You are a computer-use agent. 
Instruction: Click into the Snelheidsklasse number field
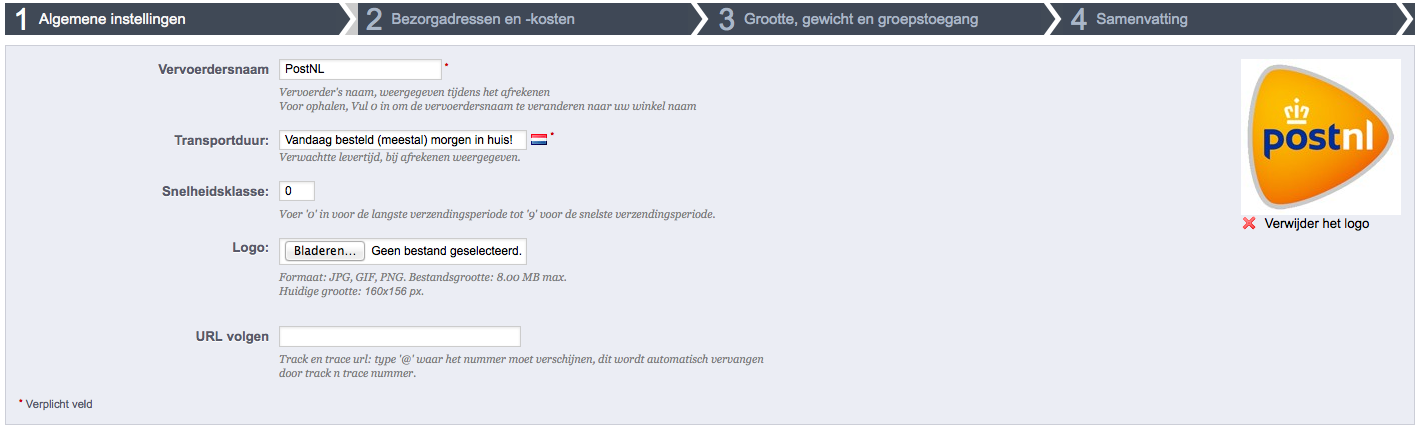pyautogui.click(x=297, y=190)
